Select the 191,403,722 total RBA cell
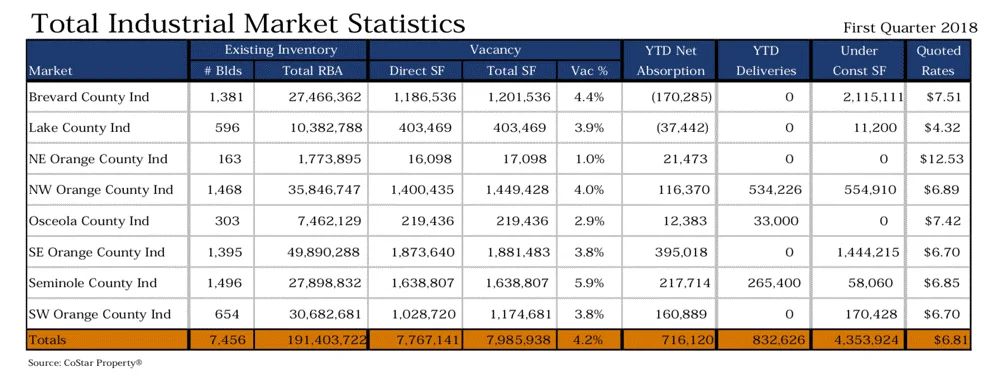999x387 pixels. point(311,340)
